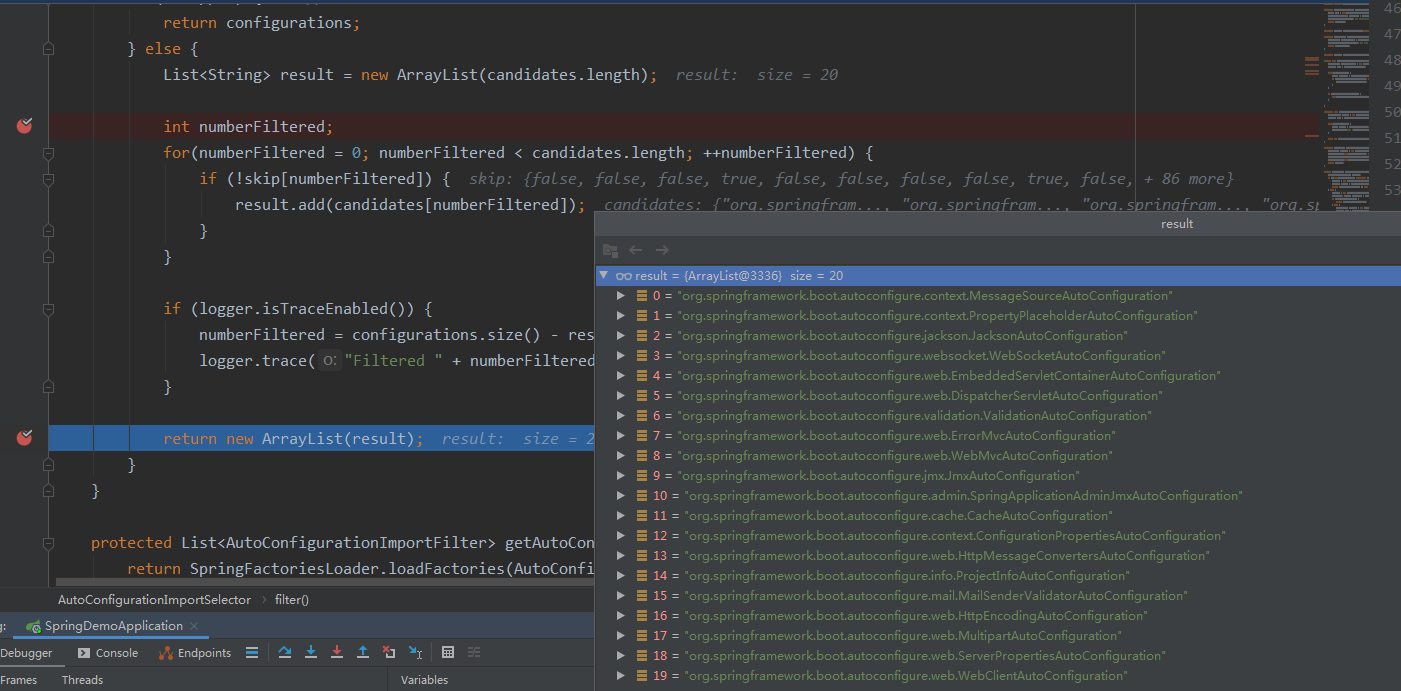
Task: Click the forward arrow in result popup
Action: (x=662, y=250)
